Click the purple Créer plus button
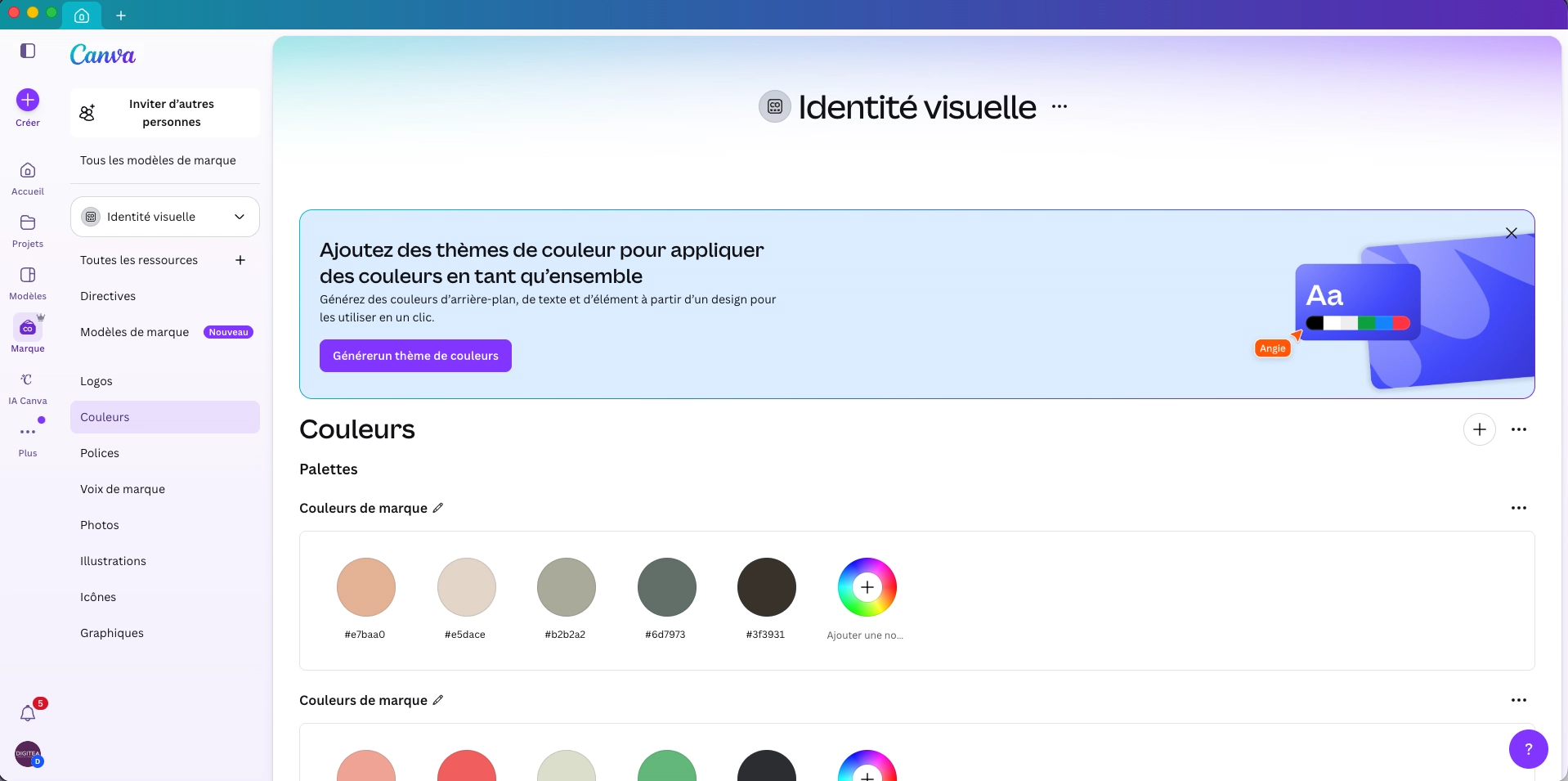 [28, 100]
